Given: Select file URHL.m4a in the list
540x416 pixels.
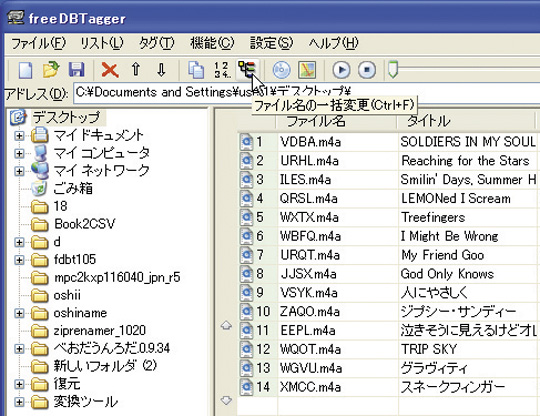Looking at the screenshot, I should 310,161.
